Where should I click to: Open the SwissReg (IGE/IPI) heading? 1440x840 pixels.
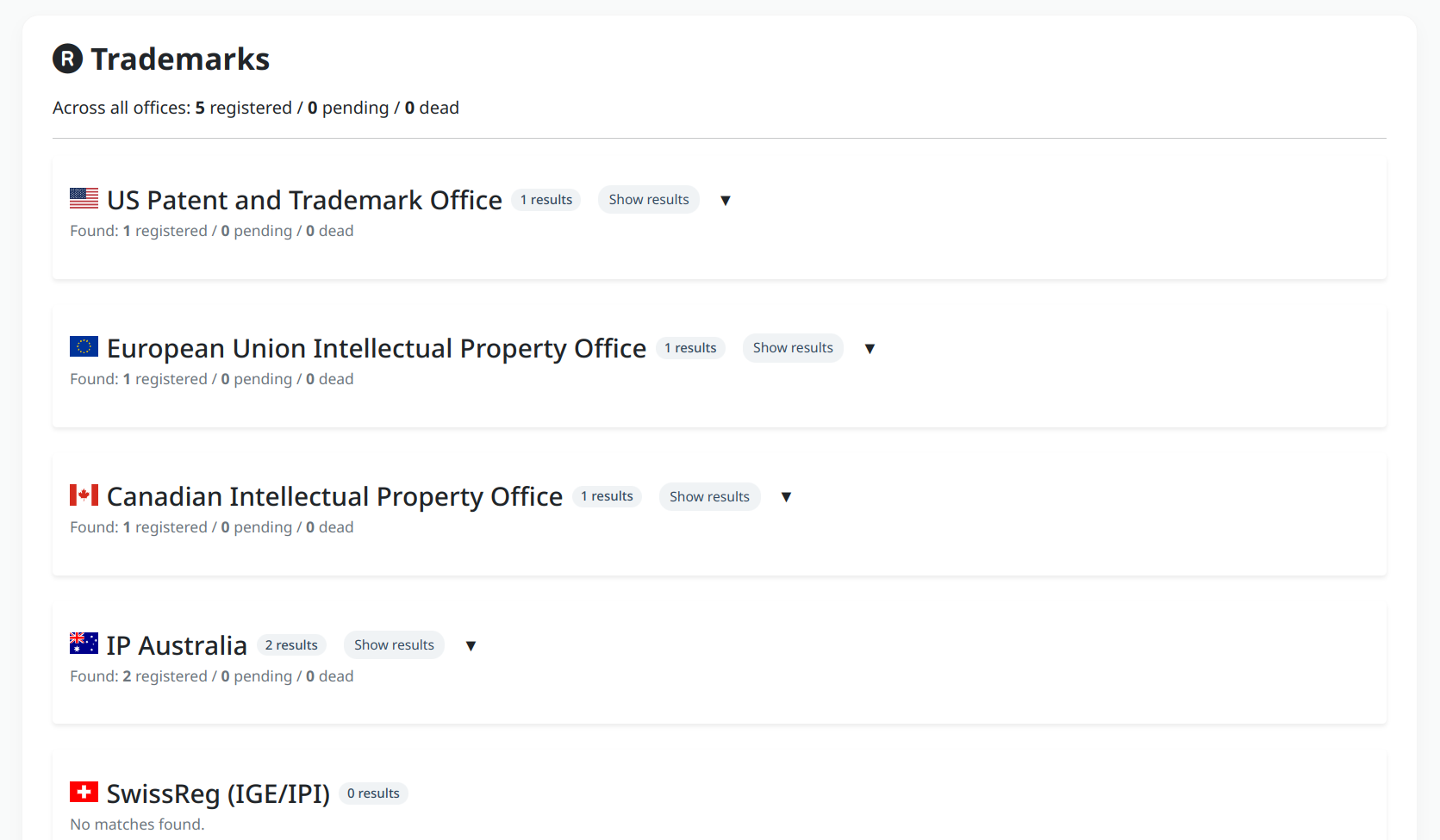[218, 793]
